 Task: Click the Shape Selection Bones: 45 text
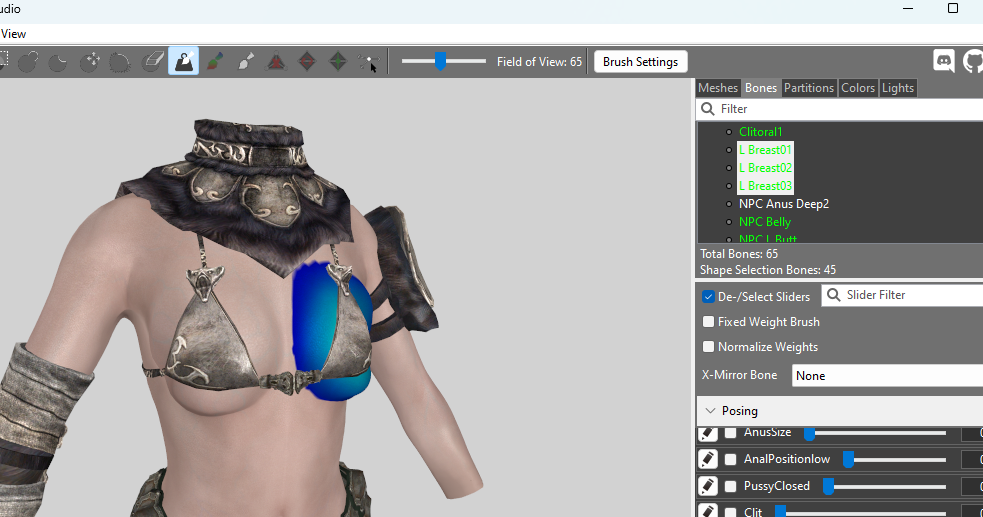768,270
